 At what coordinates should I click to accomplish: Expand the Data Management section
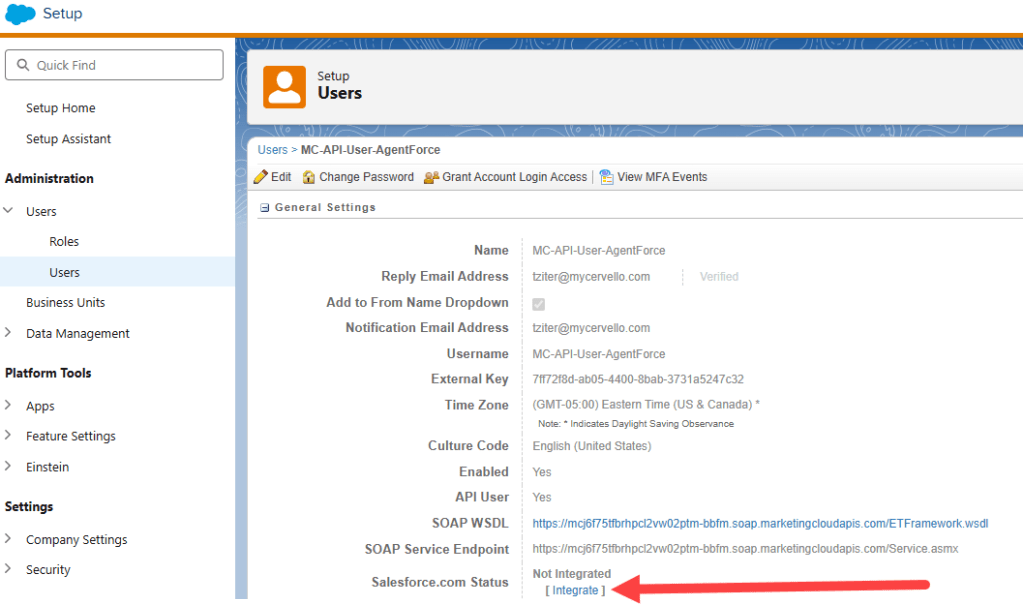click(x=9, y=333)
